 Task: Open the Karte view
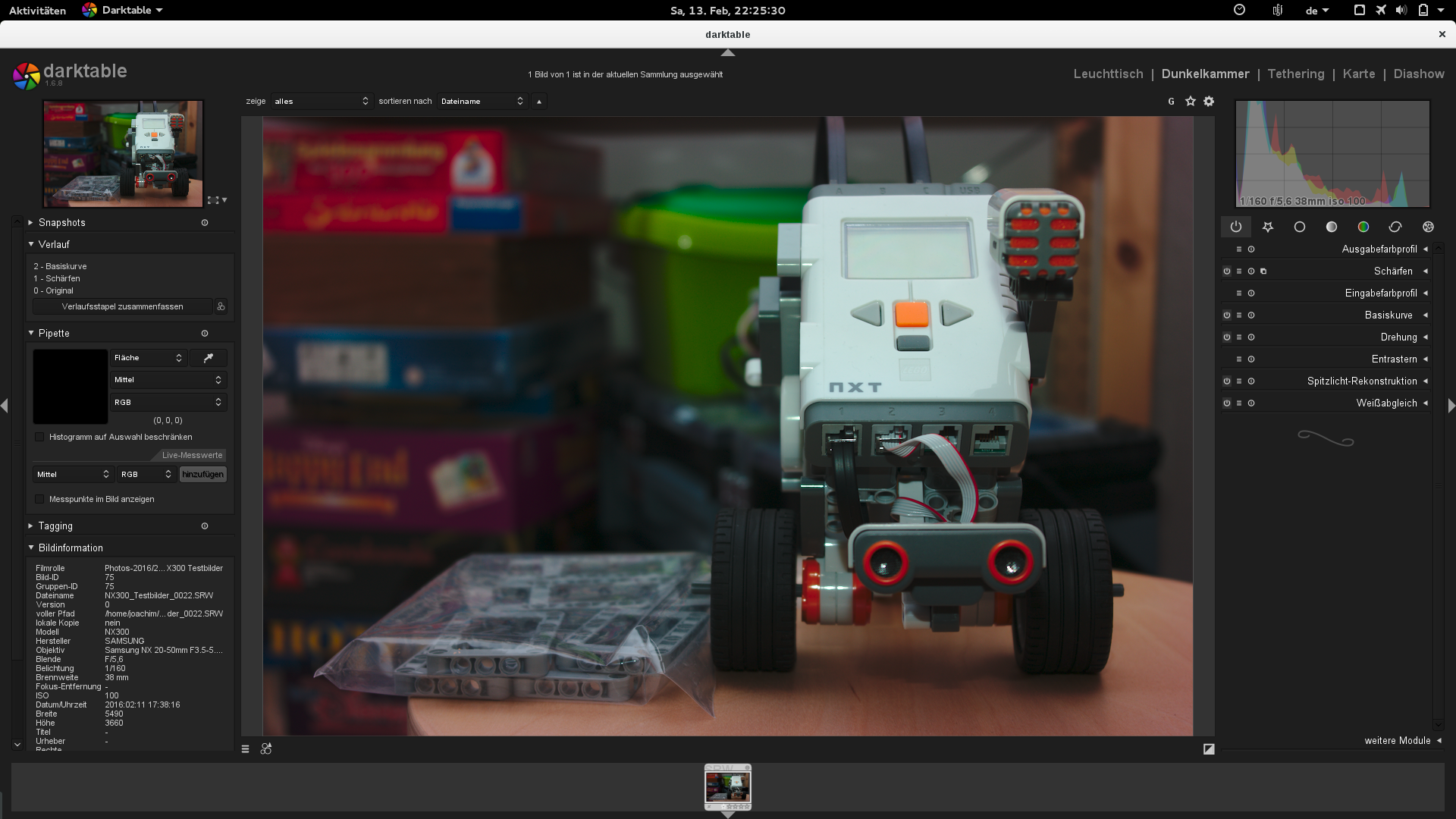(1358, 74)
